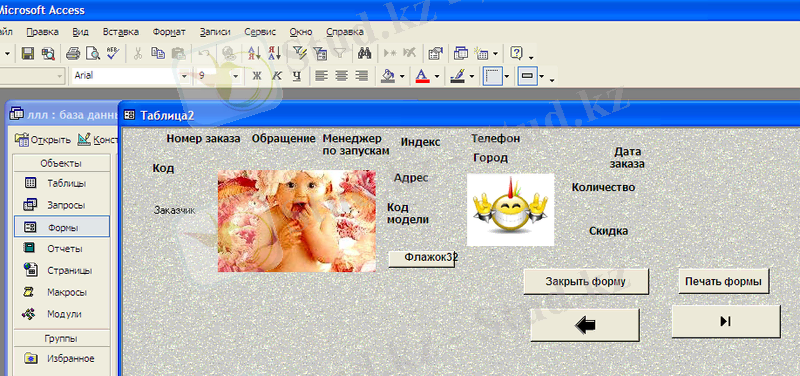Viewport: 800px width, 376px height.
Task: Click the Filter by Selection icon
Action: 300,53
